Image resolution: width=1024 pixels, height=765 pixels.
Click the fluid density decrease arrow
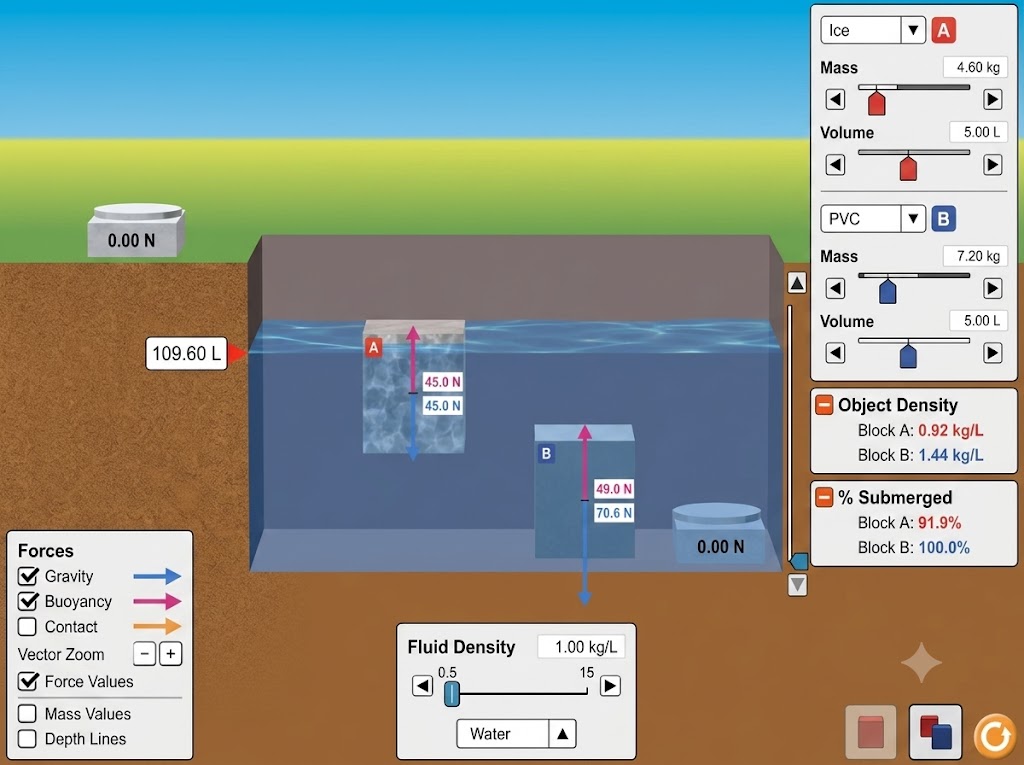click(x=423, y=686)
